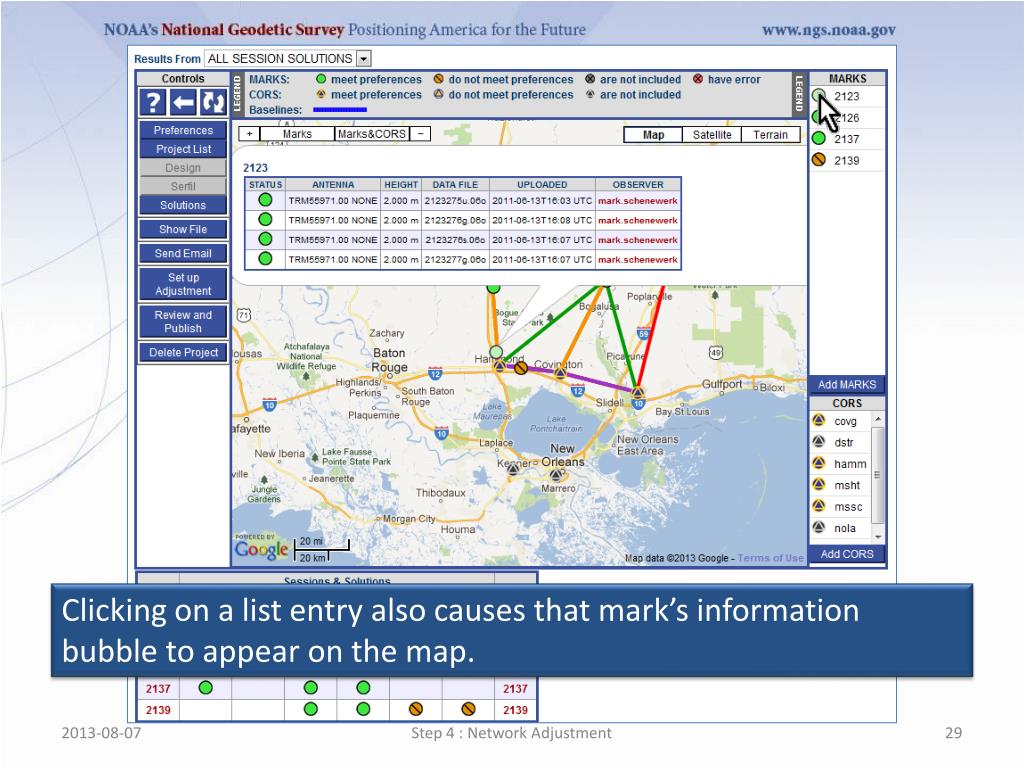Click the CORS list scroll-down arrow
This screenshot has height=768, width=1024.
(878, 536)
